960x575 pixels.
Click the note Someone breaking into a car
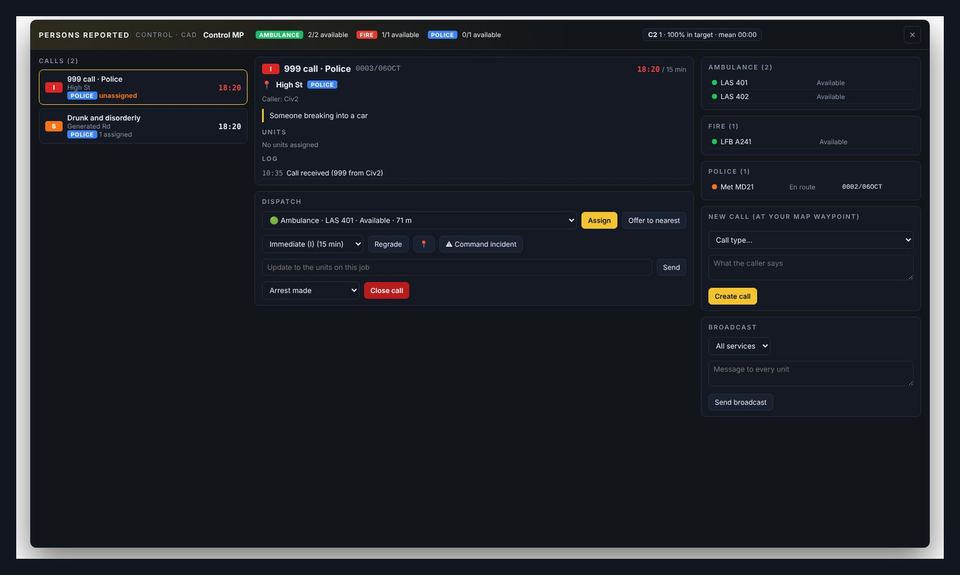tap(318, 116)
